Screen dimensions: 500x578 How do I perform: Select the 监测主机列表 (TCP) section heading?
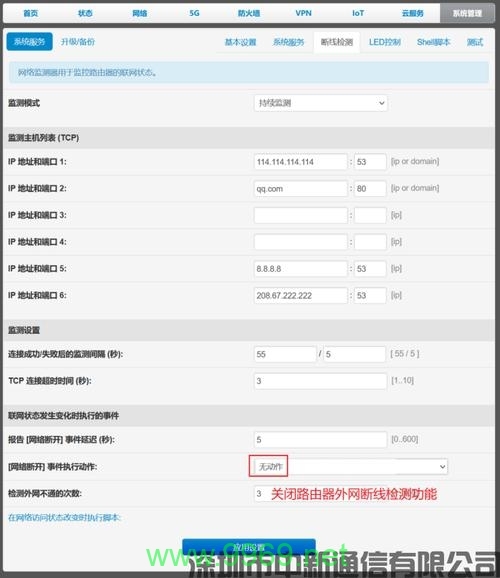pyautogui.click(x=44, y=138)
